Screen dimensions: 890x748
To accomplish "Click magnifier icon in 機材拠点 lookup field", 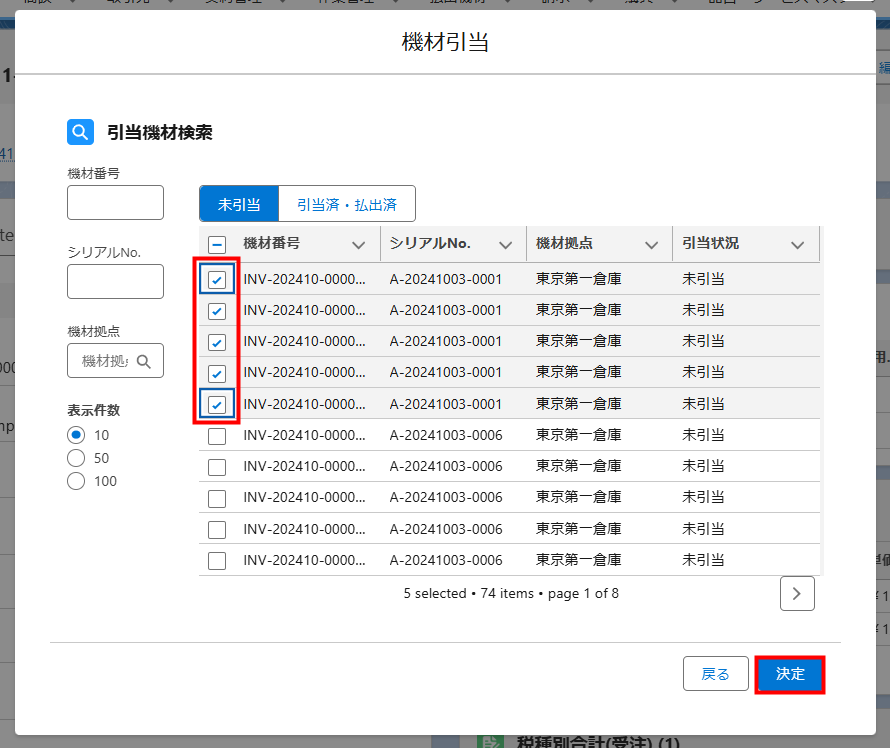I will (x=144, y=361).
